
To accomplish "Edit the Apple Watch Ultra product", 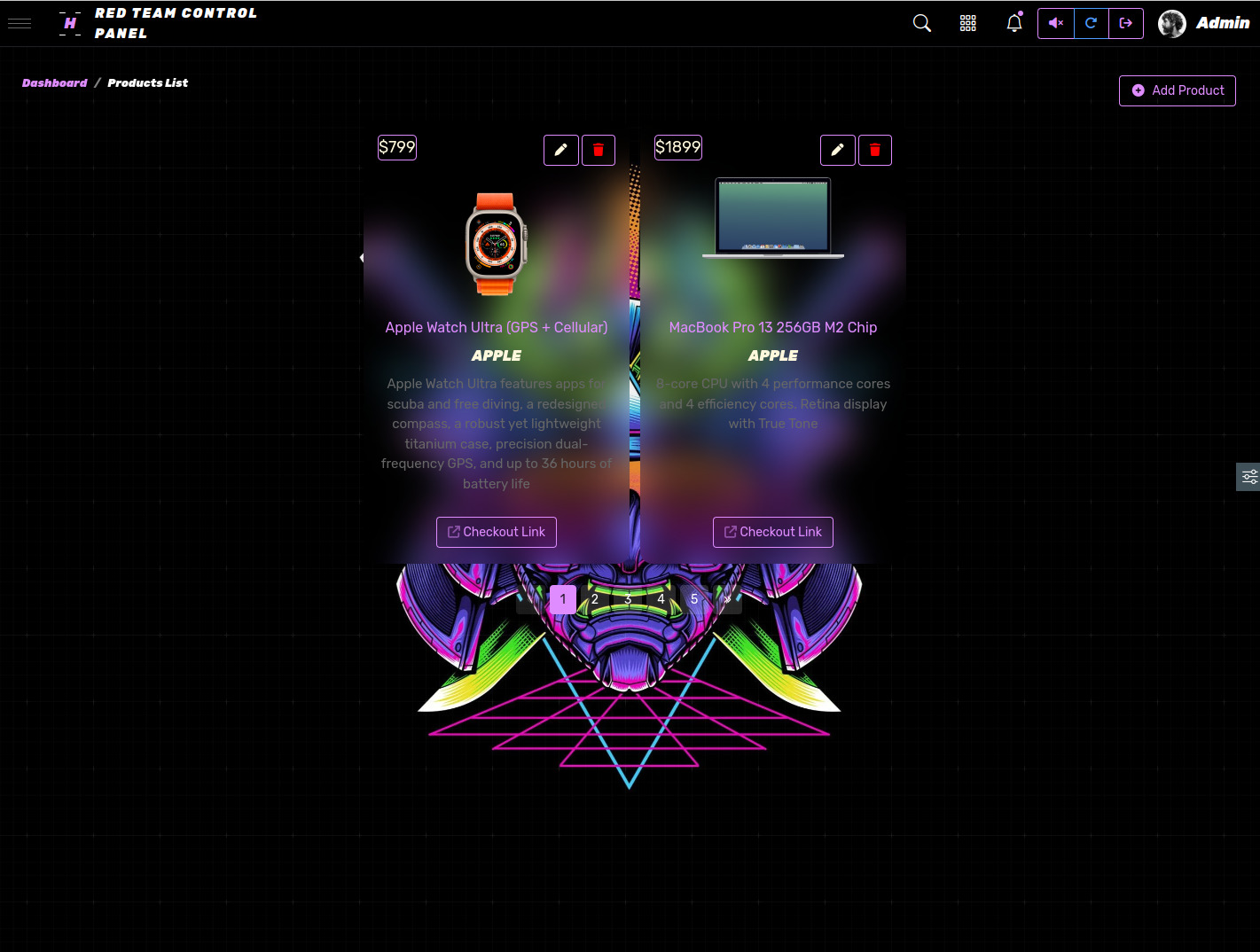I will tap(561, 150).
